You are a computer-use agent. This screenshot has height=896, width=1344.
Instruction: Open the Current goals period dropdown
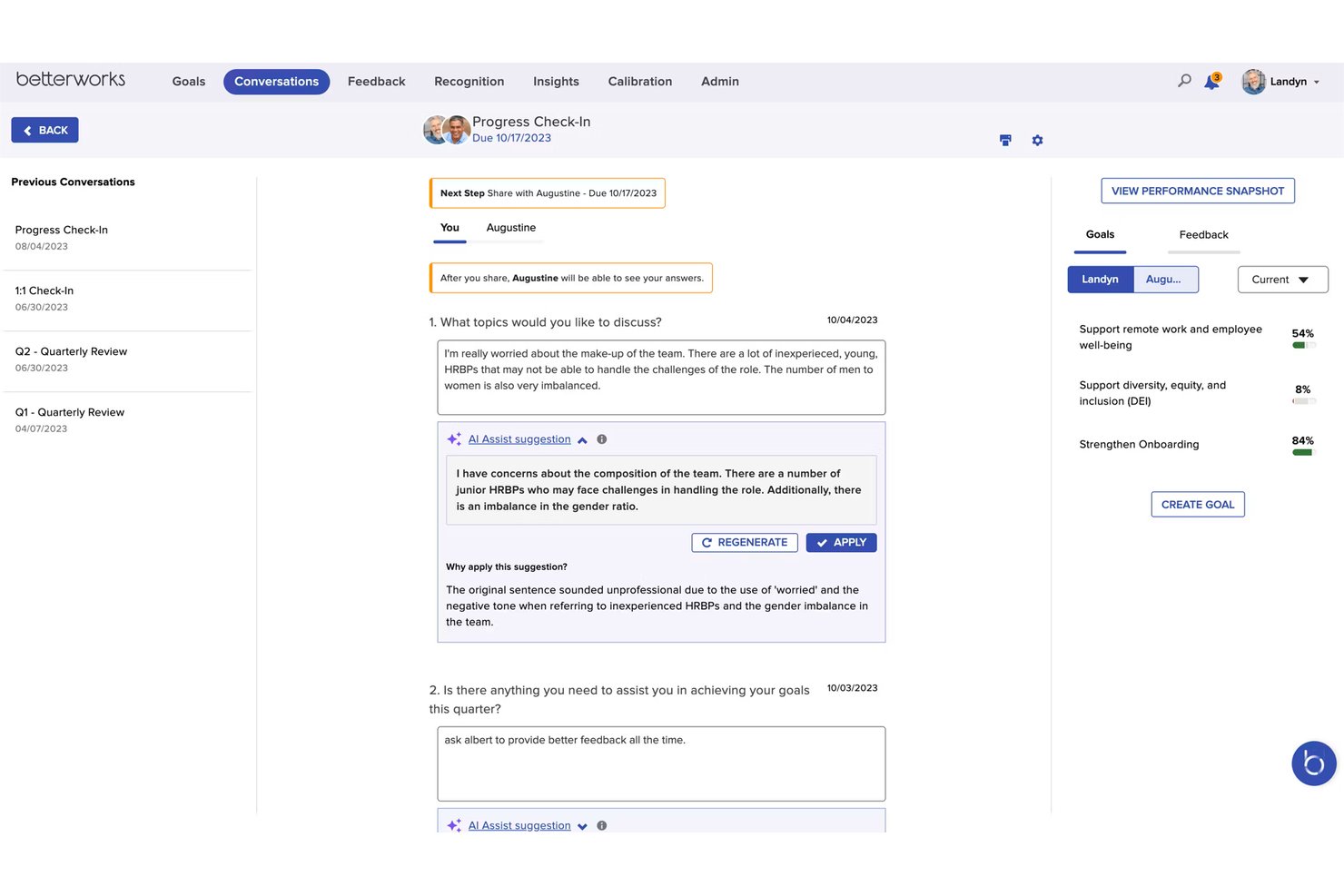(1282, 280)
